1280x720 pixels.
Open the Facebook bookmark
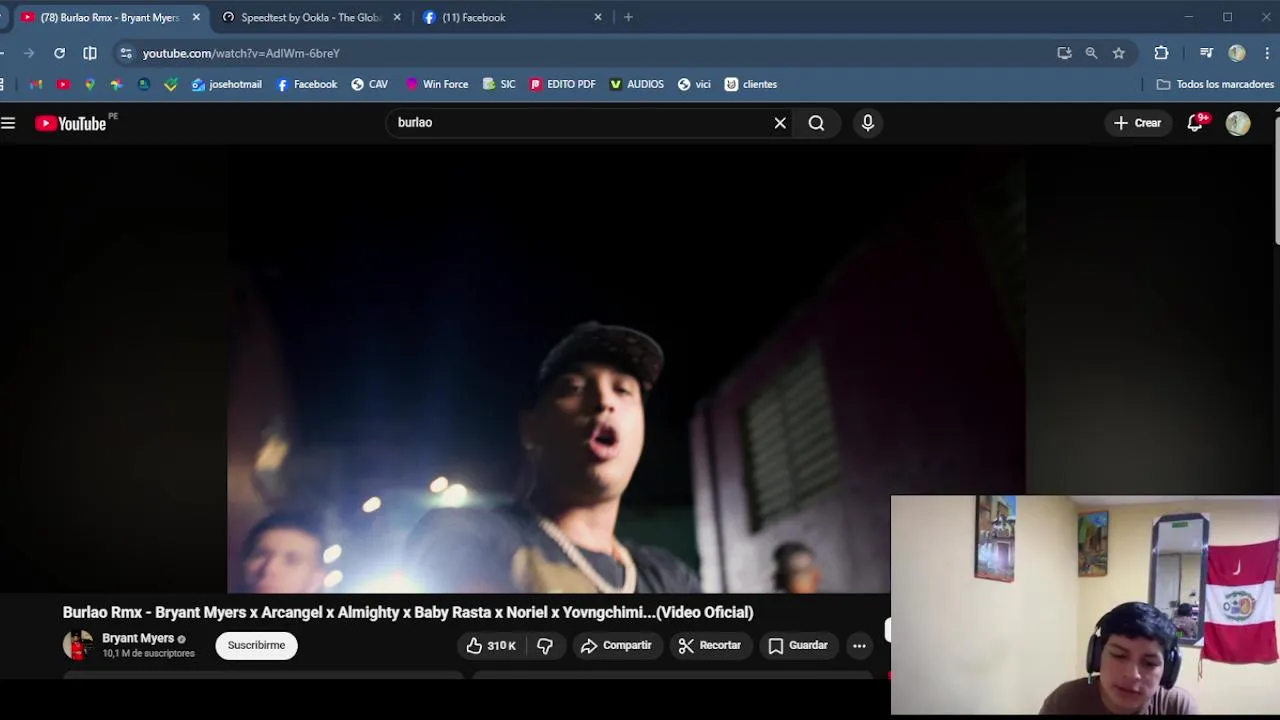tap(307, 84)
